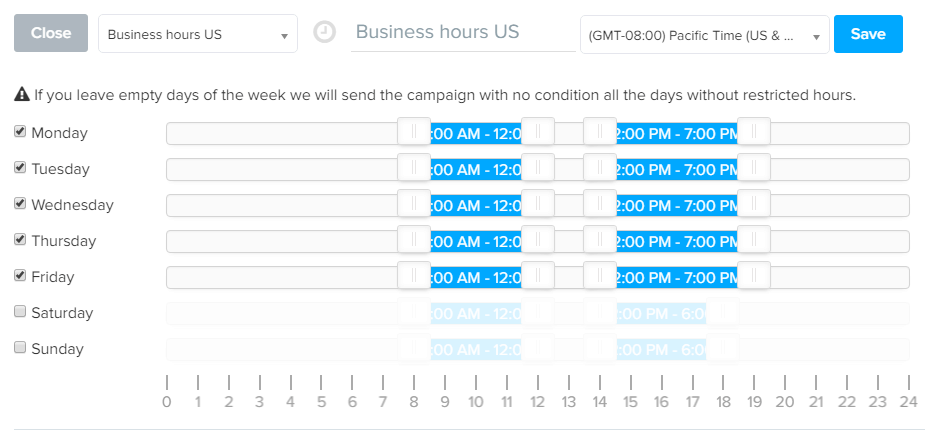Click Monday's afternoon blue time range
The image size is (935, 430).
coord(677,134)
